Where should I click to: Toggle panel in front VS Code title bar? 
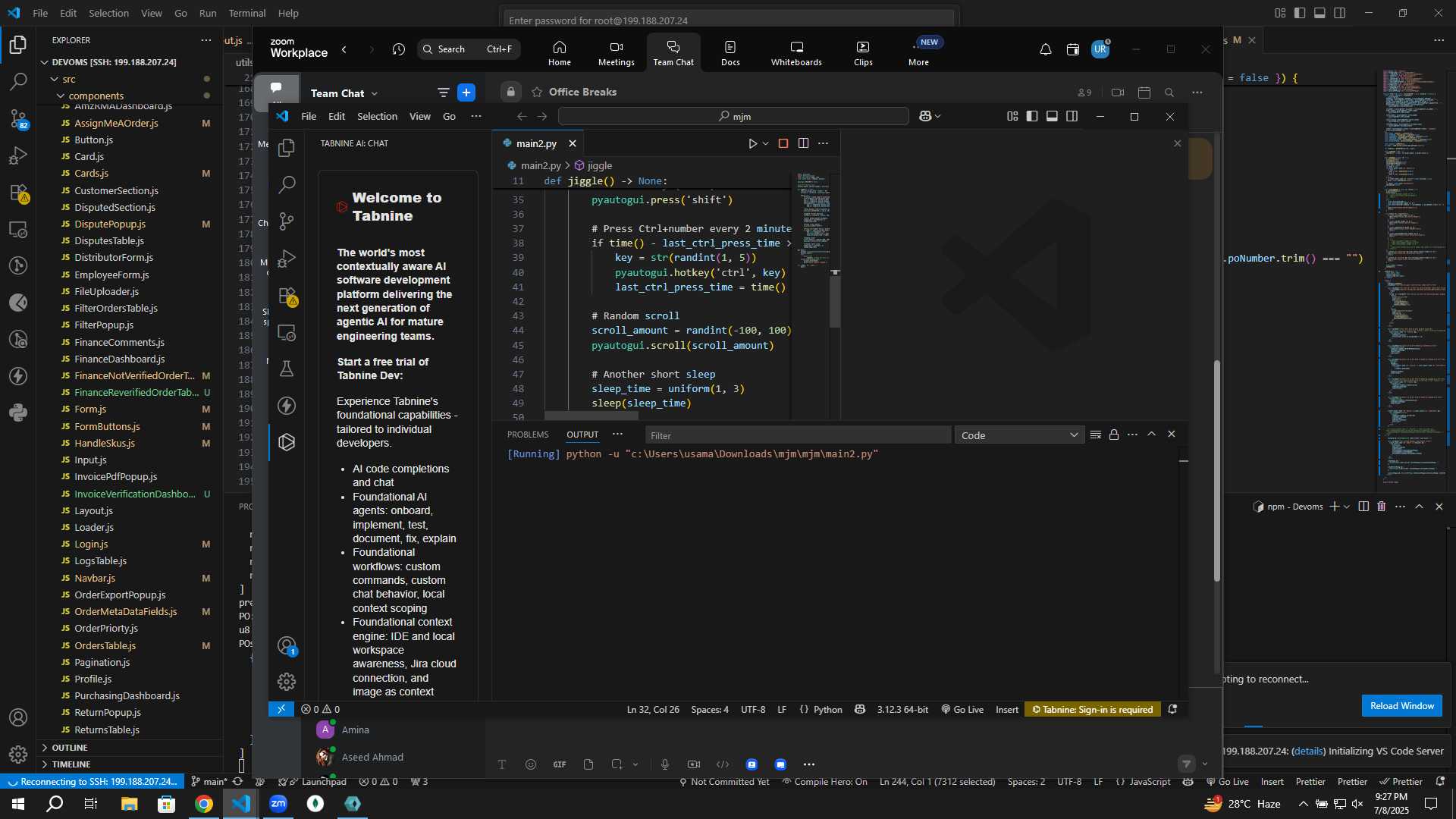pyautogui.click(x=1052, y=116)
